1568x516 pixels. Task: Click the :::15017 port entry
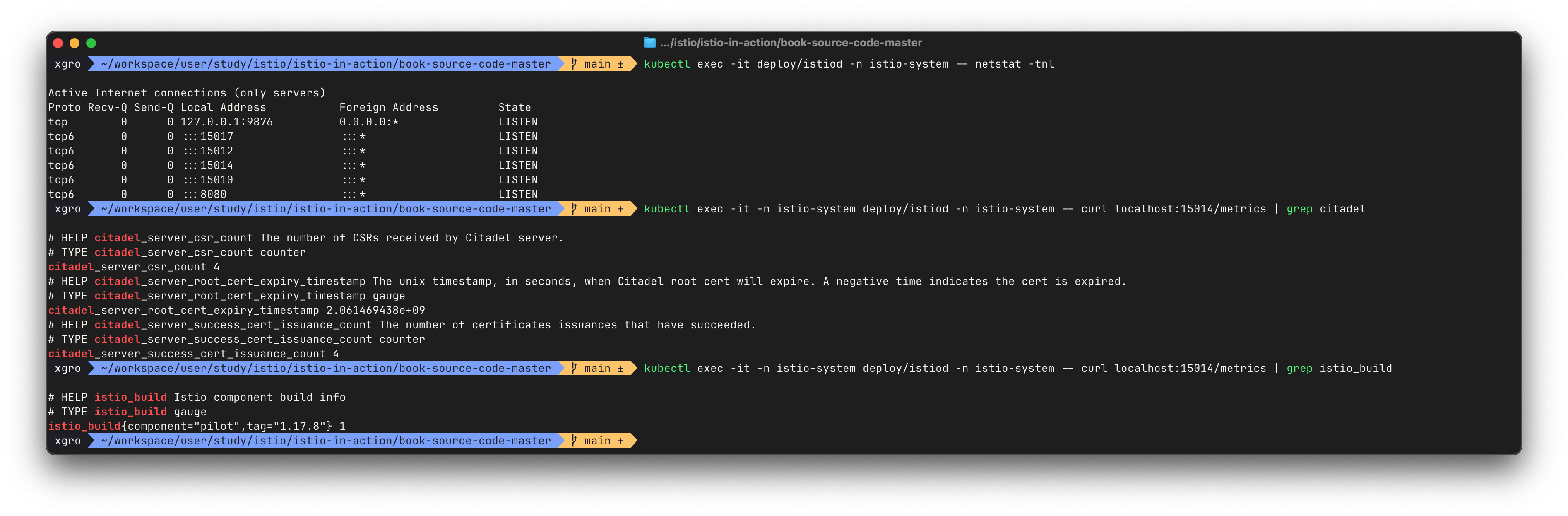click(208, 137)
